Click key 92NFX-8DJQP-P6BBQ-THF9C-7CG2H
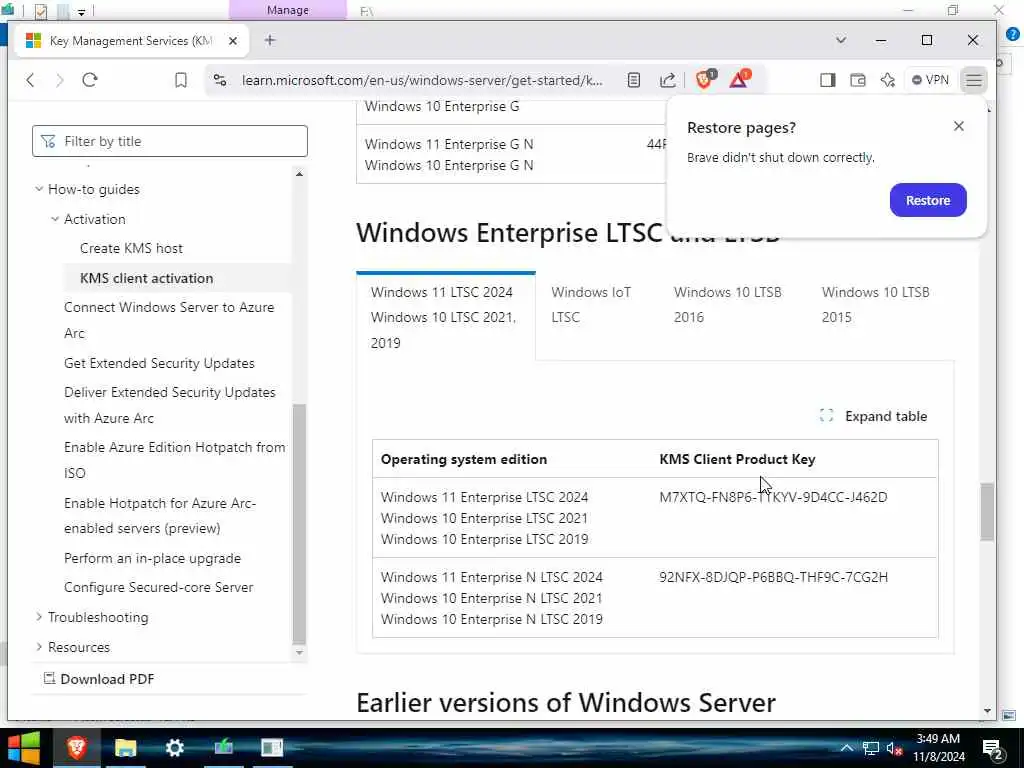The width and height of the screenshot is (1024, 768). pos(773,577)
